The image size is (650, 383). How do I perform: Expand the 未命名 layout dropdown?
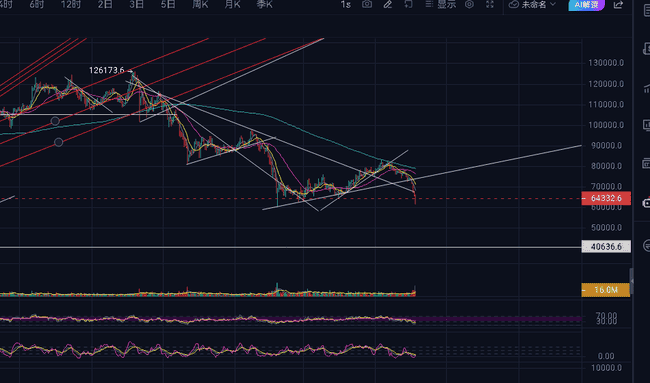533,5
